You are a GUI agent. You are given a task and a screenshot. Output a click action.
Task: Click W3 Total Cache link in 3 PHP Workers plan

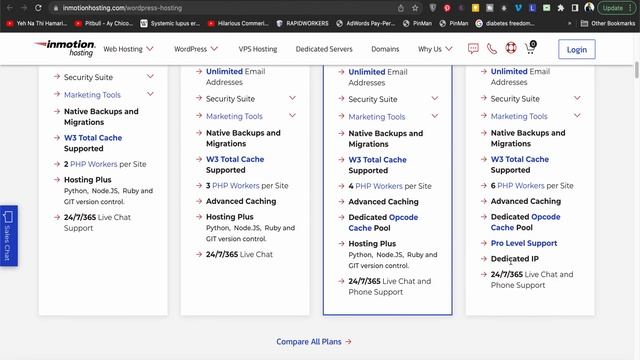click(235, 159)
